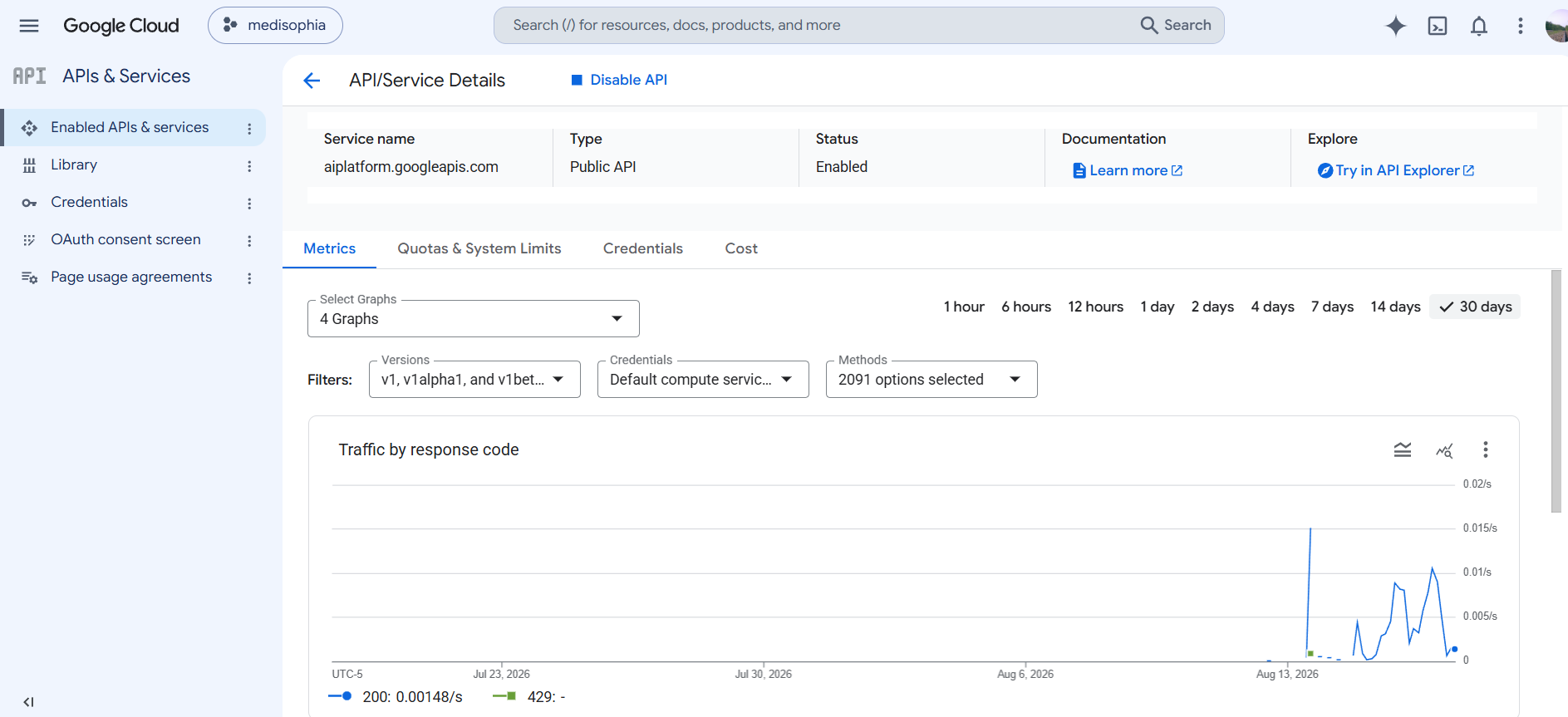
Task: Open more options for OAuth consent screen
Action: [249, 241]
